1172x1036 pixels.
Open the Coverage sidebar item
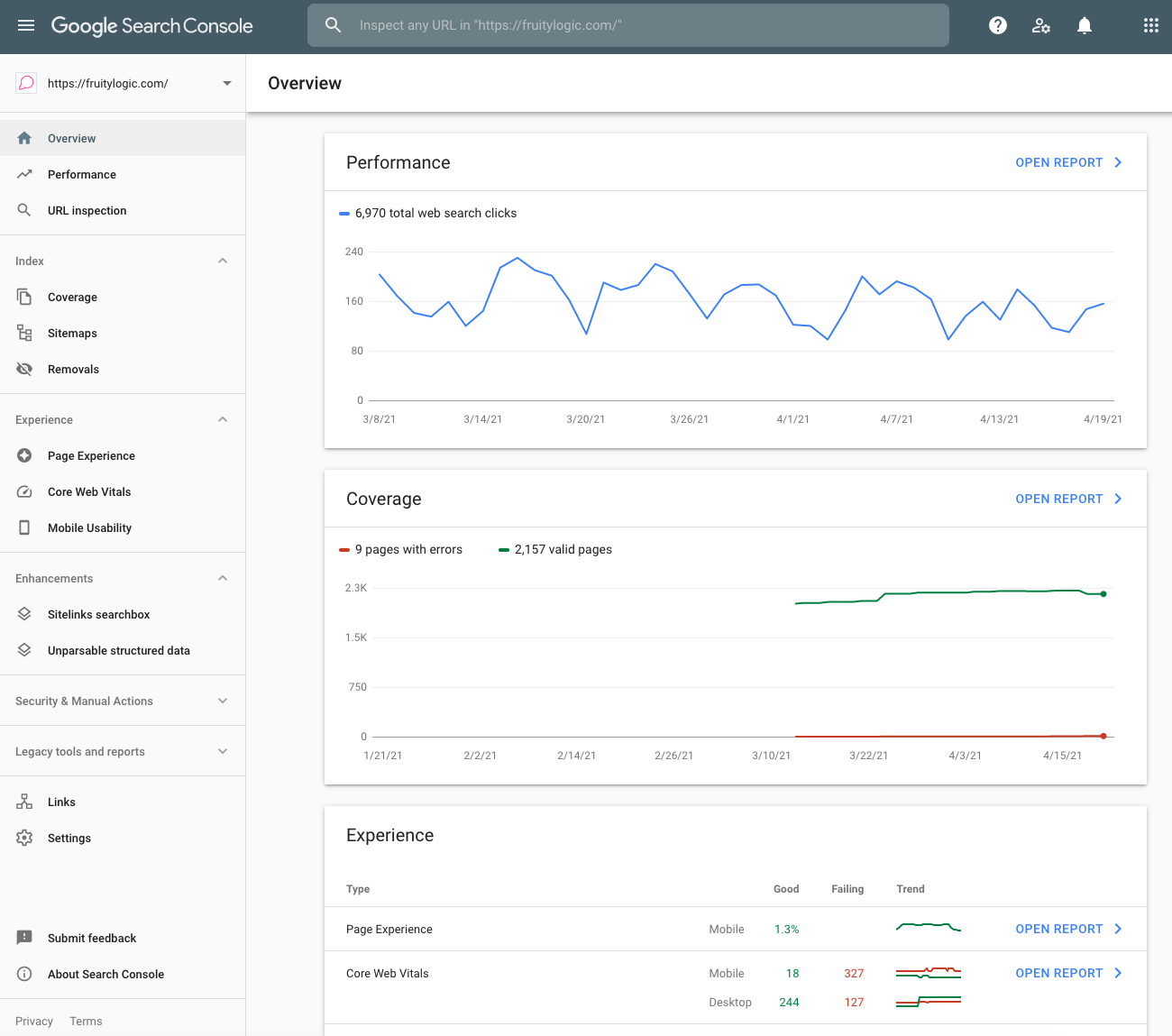[123, 297]
